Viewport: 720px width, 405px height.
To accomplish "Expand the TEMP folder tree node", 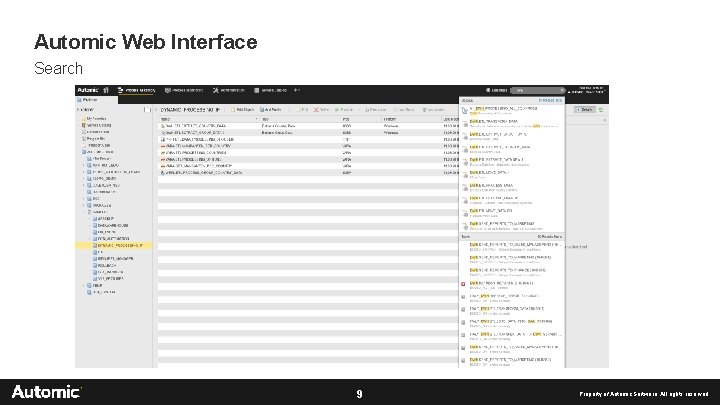I will tap(84, 285).
